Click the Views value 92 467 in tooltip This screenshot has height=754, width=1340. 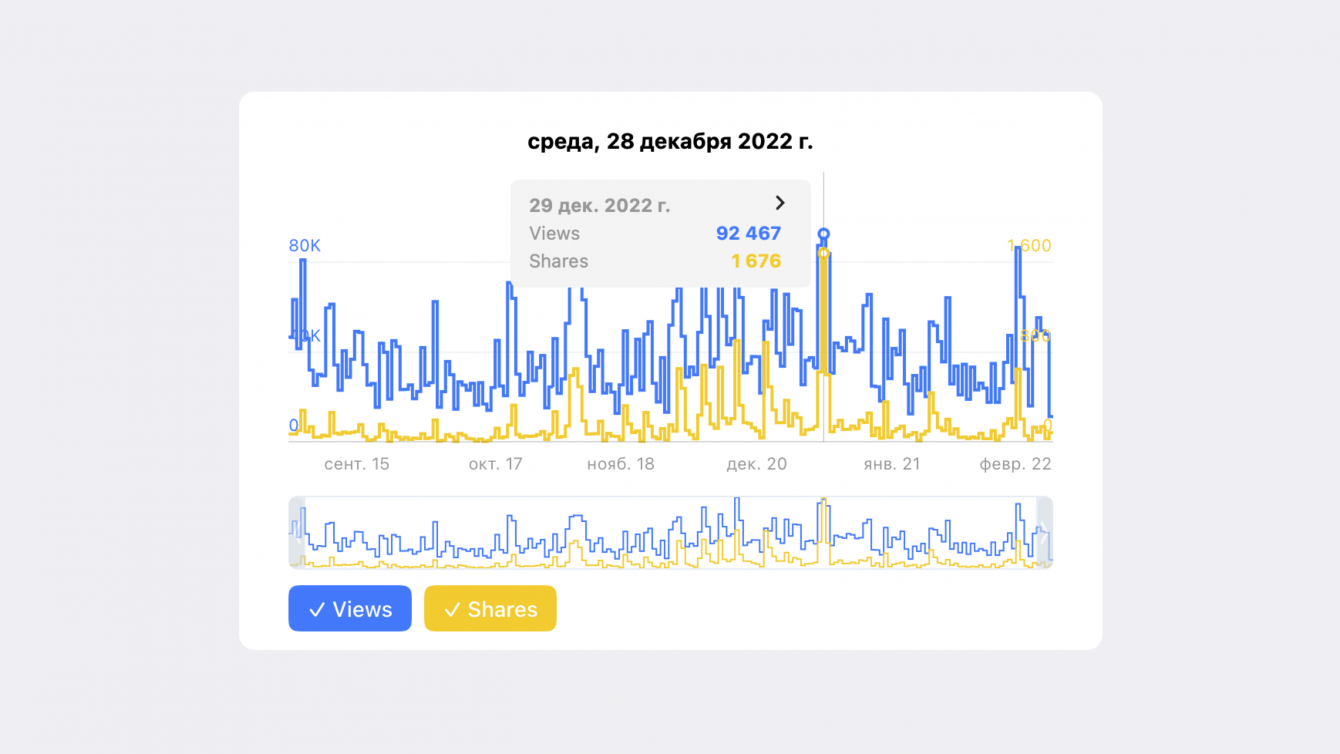(748, 233)
